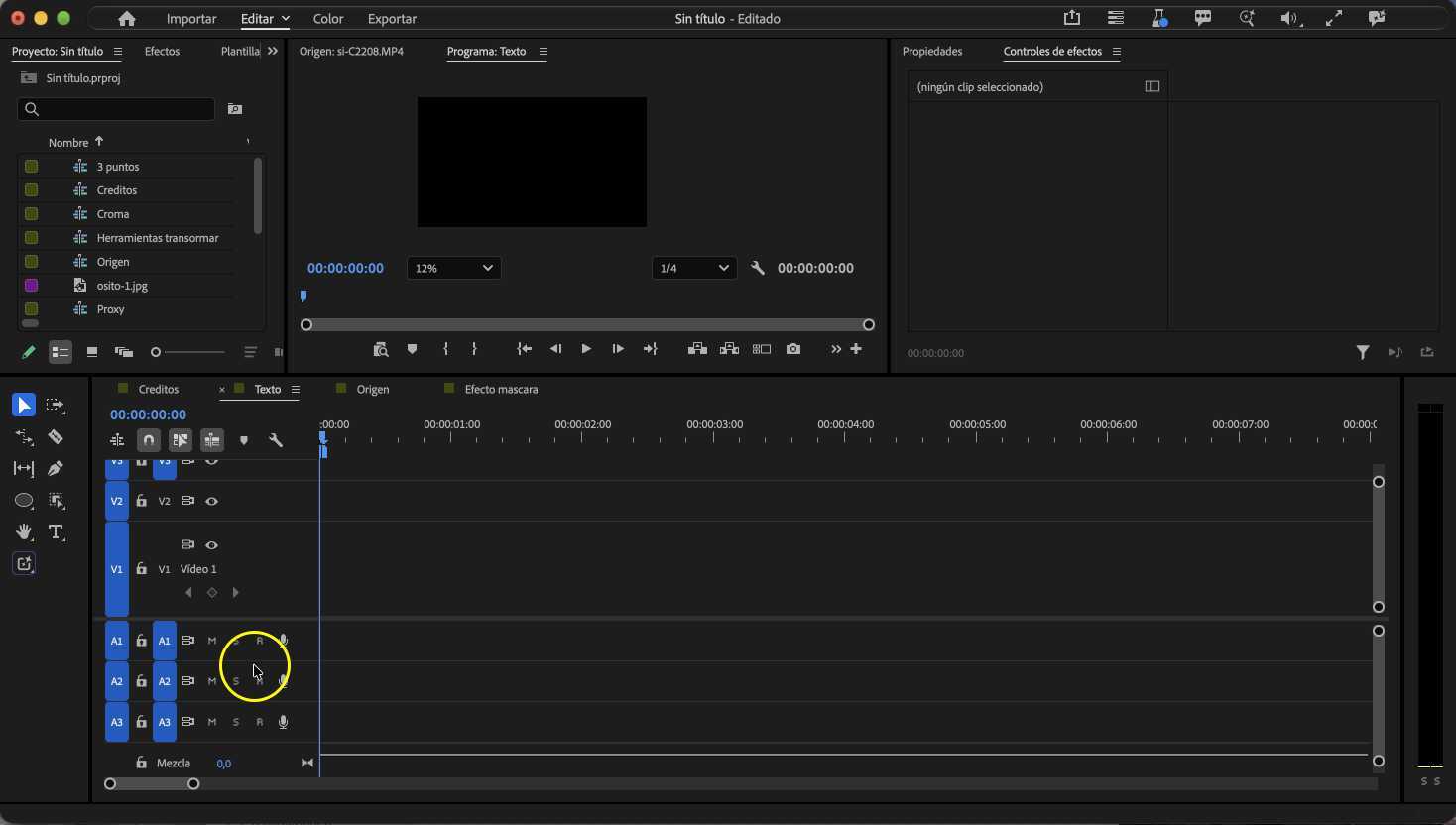This screenshot has height=825, width=1456.
Task: Click the generative extend tool icon
Action: point(24,564)
